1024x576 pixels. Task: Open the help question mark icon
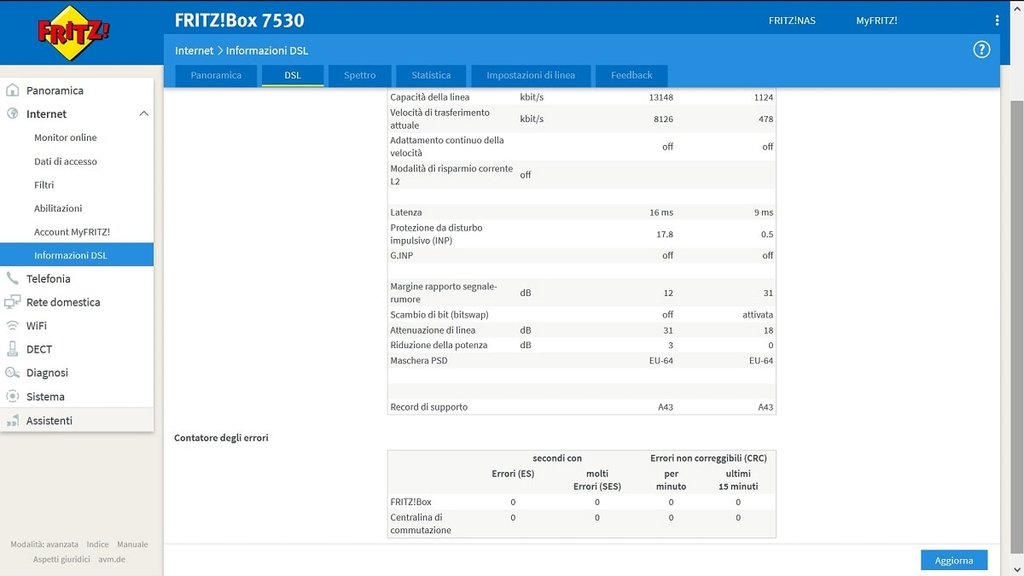[981, 50]
